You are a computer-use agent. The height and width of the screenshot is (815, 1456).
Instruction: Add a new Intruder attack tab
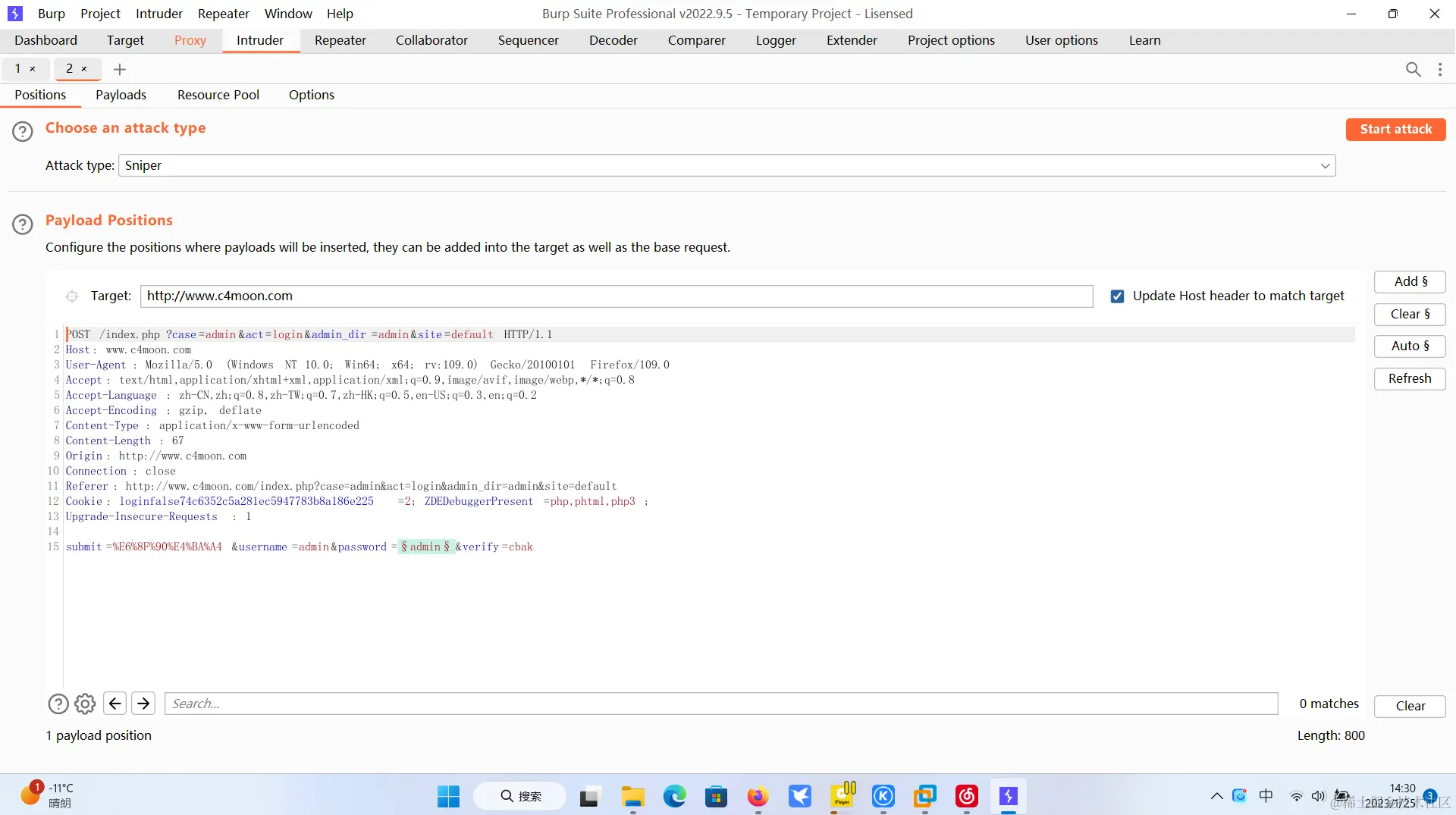click(119, 70)
